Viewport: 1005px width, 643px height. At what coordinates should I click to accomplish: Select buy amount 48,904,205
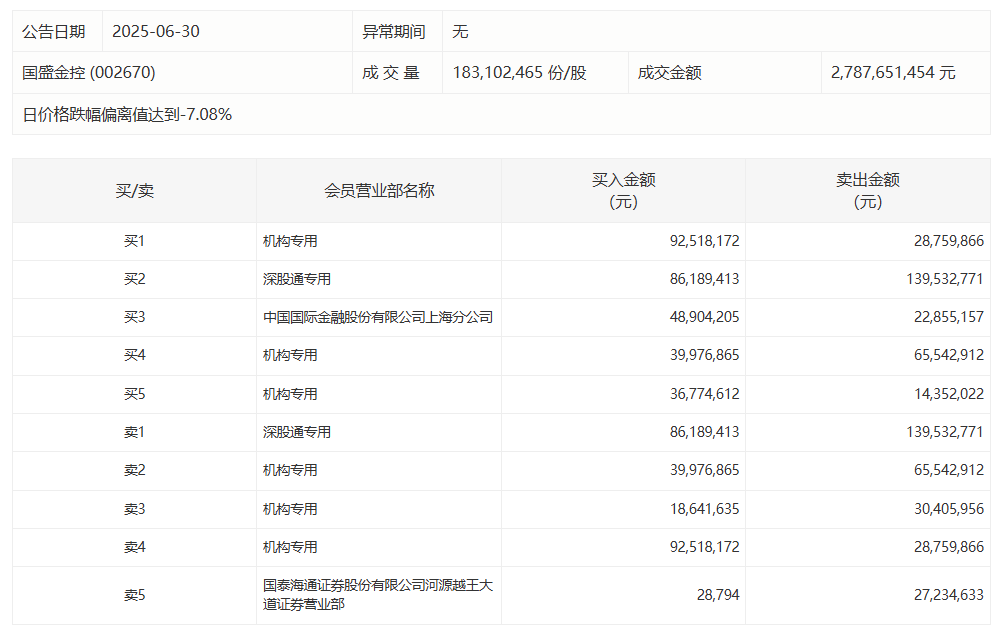[x=704, y=317]
